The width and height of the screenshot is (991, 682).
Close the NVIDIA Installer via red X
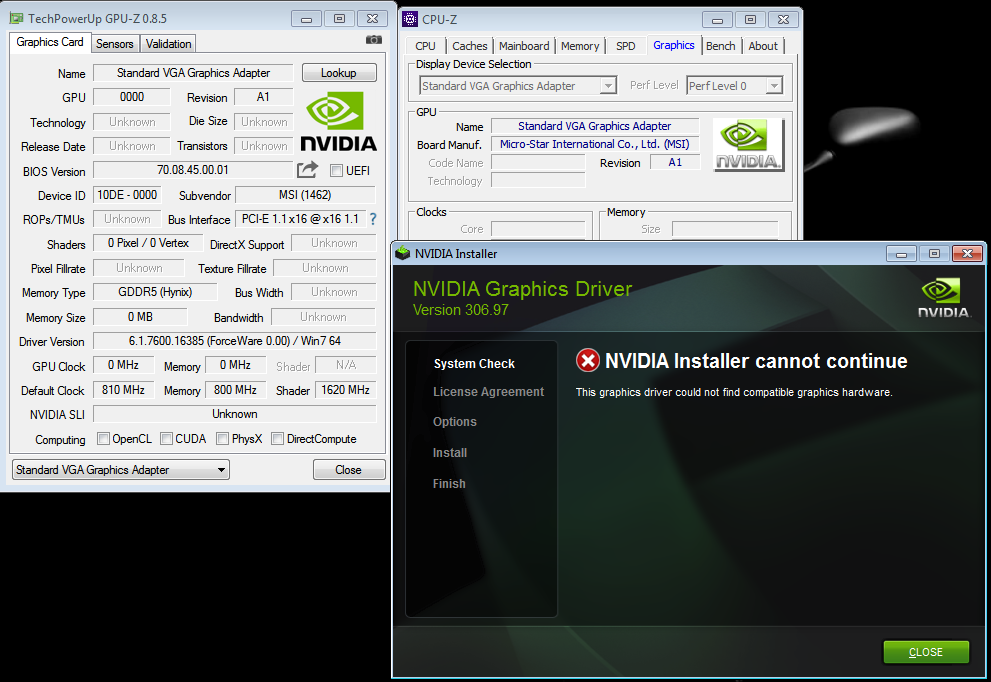click(967, 253)
